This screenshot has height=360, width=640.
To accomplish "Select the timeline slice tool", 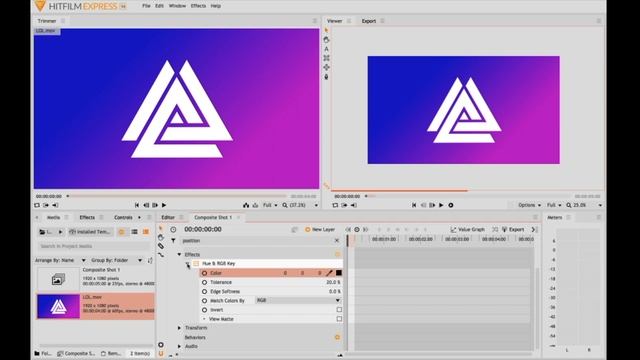I will point(161,246).
